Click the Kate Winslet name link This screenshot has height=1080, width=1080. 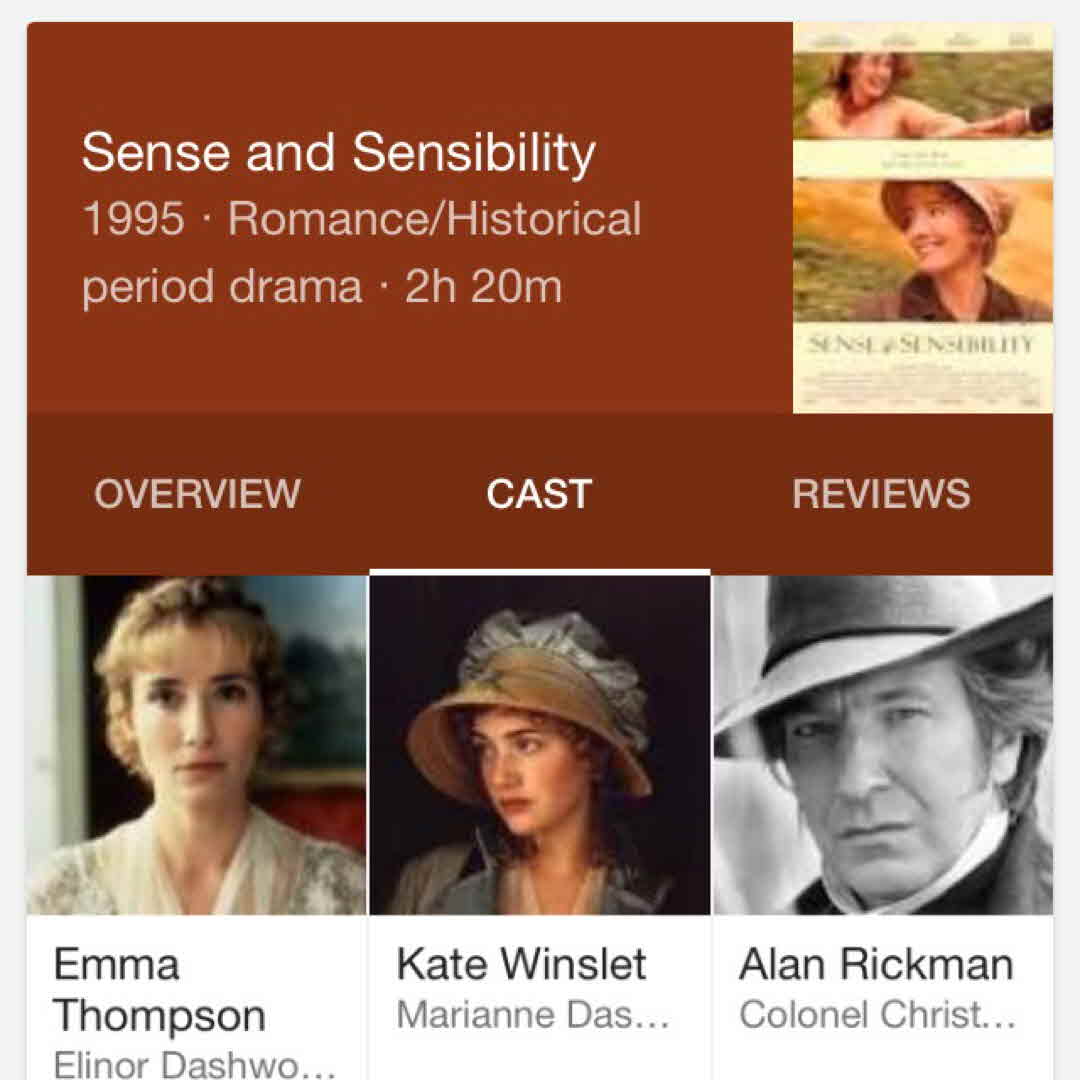[522, 965]
